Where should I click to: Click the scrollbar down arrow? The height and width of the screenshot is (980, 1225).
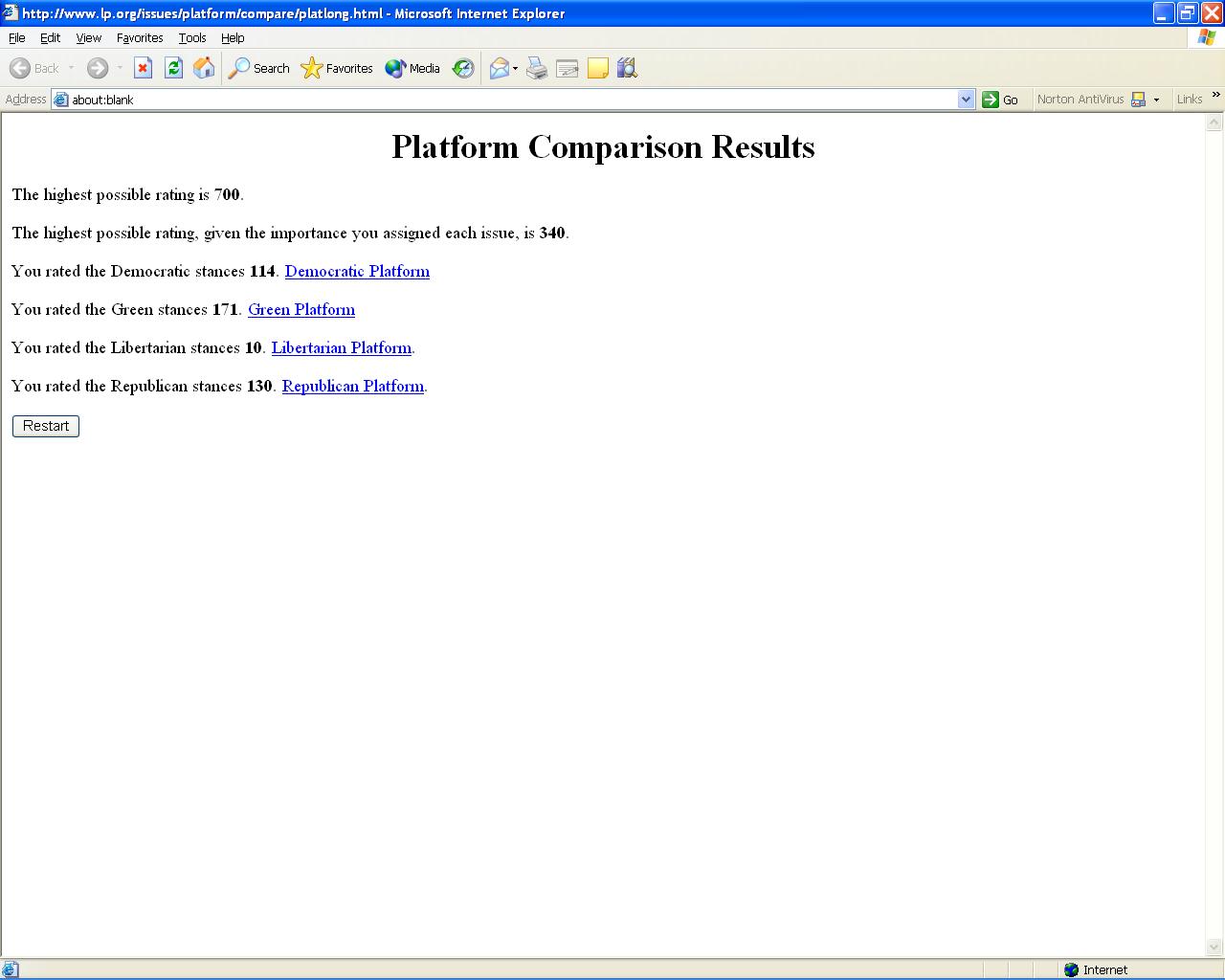point(1214,947)
